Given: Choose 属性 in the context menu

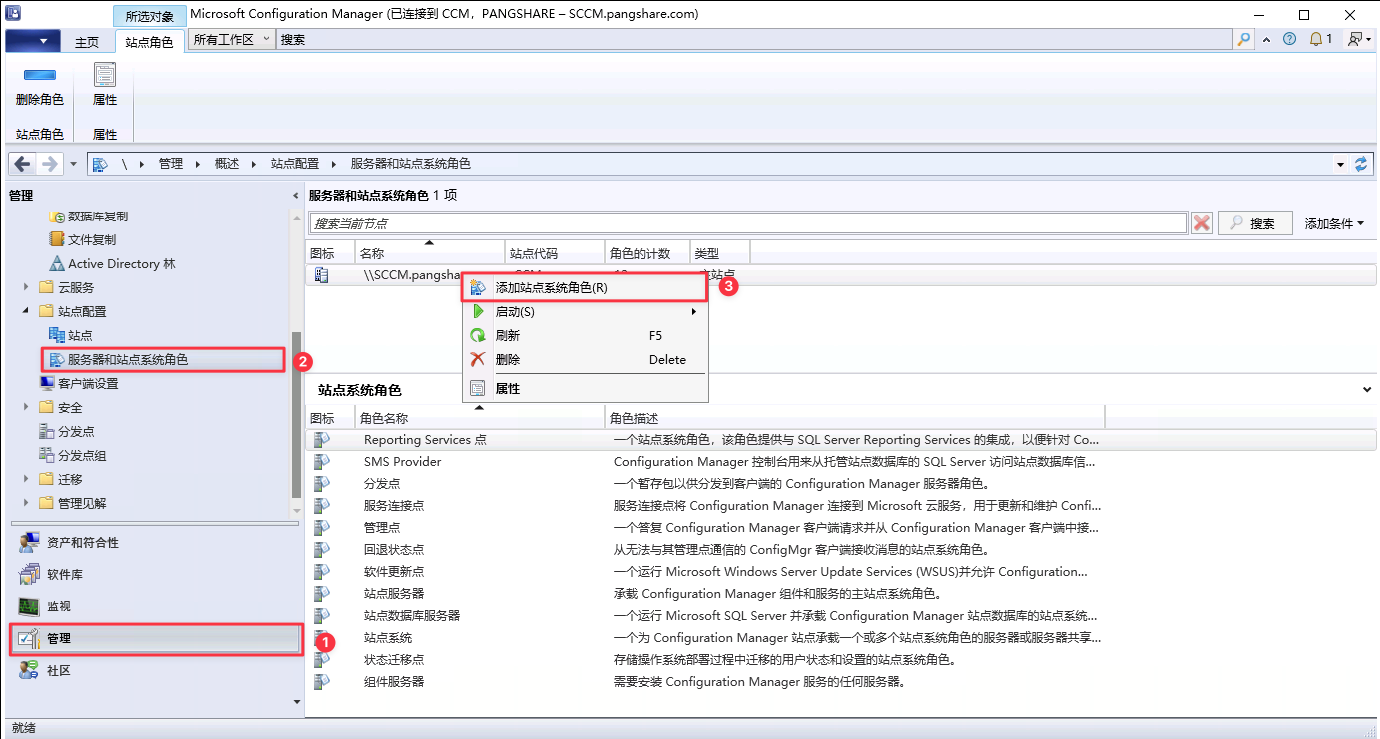Looking at the screenshot, I should pyautogui.click(x=584, y=388).
